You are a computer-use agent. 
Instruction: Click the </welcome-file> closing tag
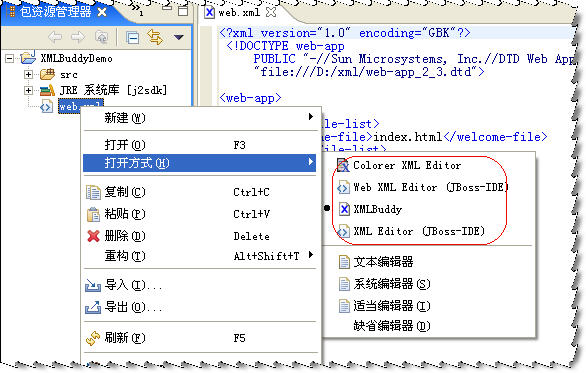[x=496, y=137]
